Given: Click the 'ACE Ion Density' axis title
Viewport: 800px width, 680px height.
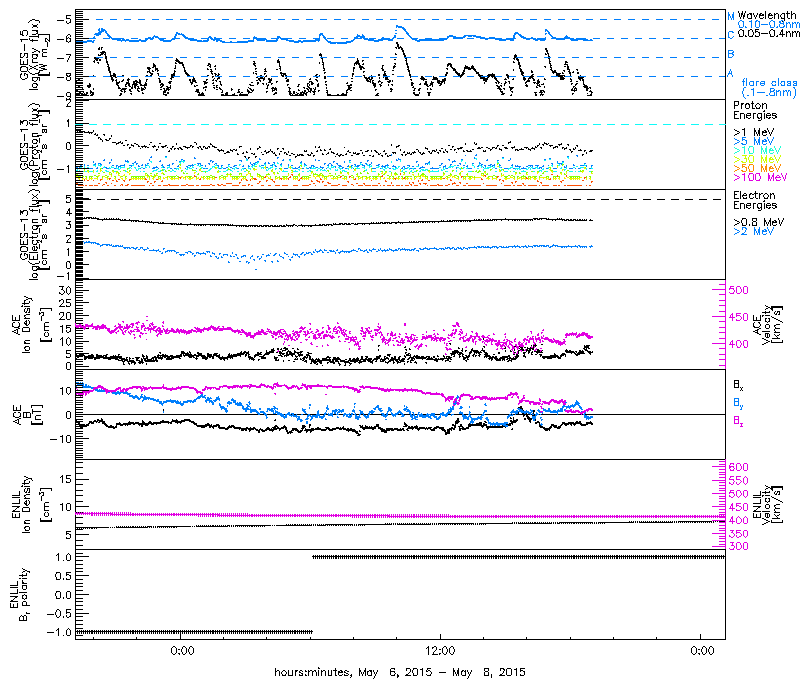Looking at the screenshot, I should (x=31, y=324).
